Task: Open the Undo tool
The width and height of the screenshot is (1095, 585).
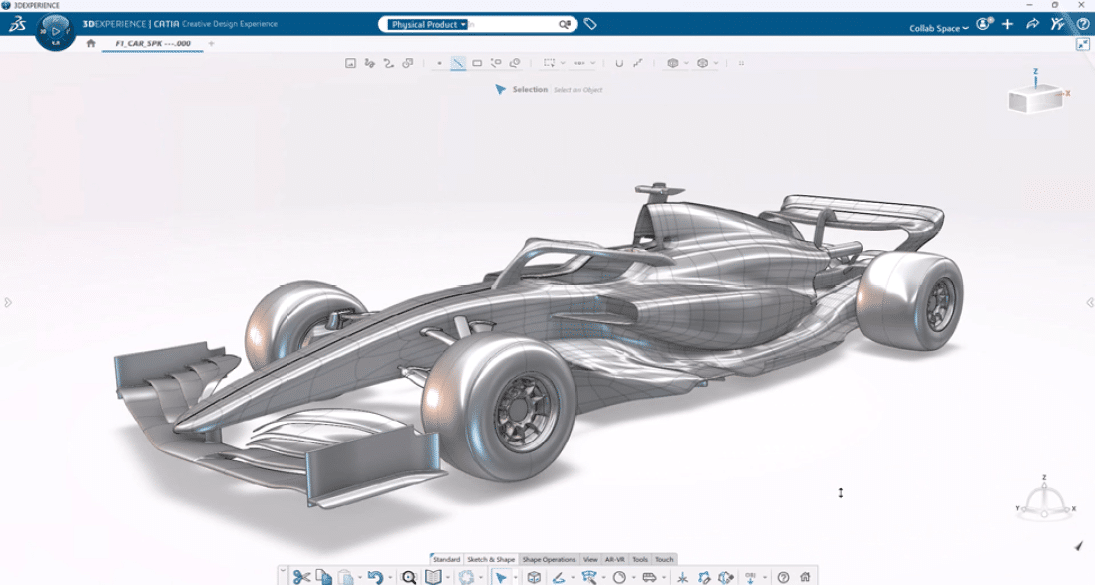Action: click(375, 575)
